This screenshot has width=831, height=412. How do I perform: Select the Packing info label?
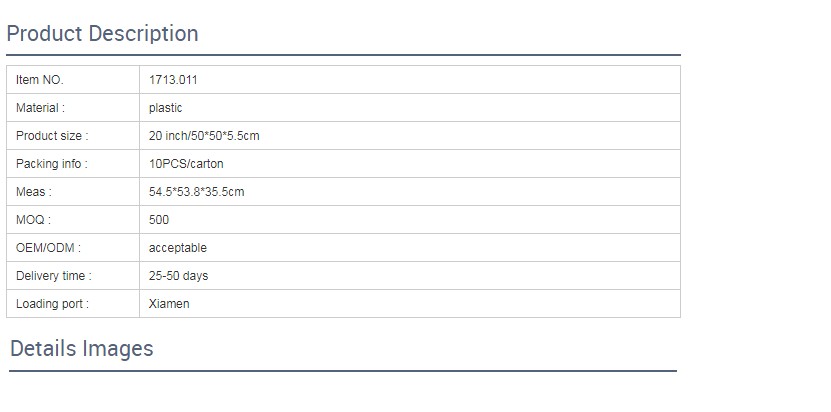coord(52,164)
